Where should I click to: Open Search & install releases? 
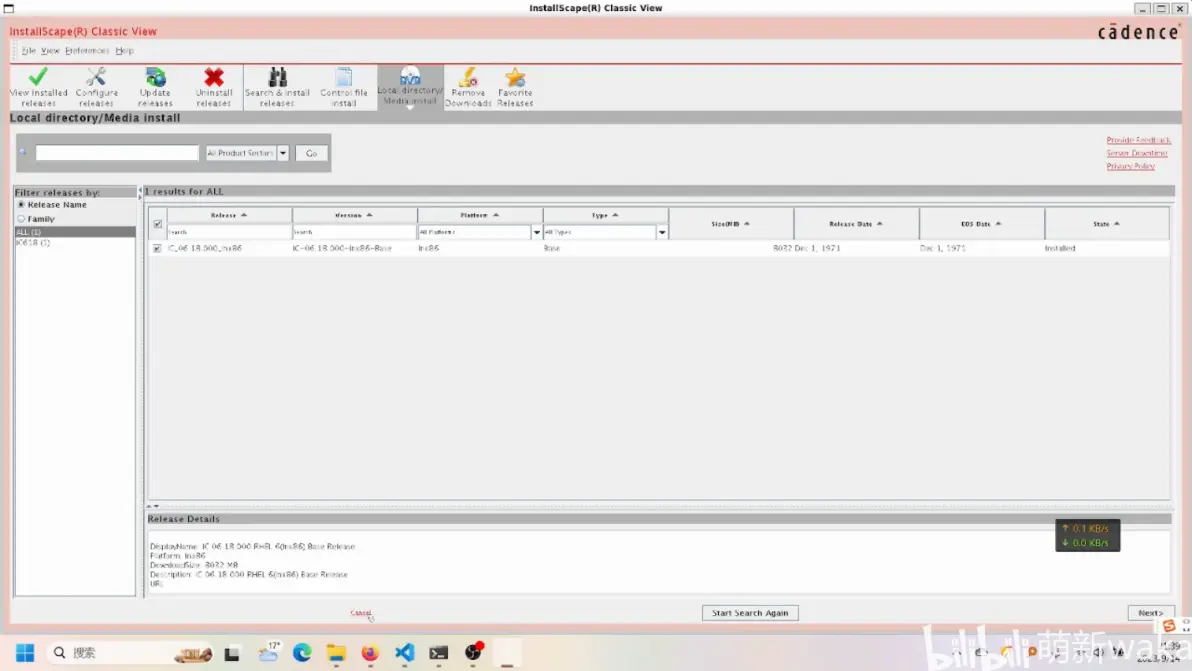(x=277, y=87)
